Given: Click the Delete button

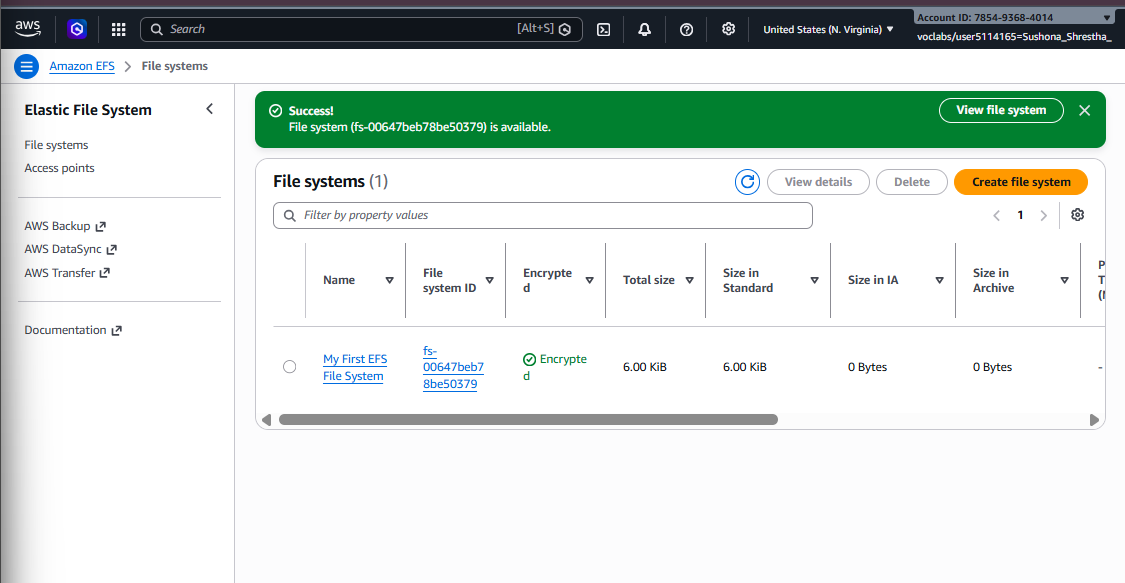Looking at the screenshot, I should [911, 182].
